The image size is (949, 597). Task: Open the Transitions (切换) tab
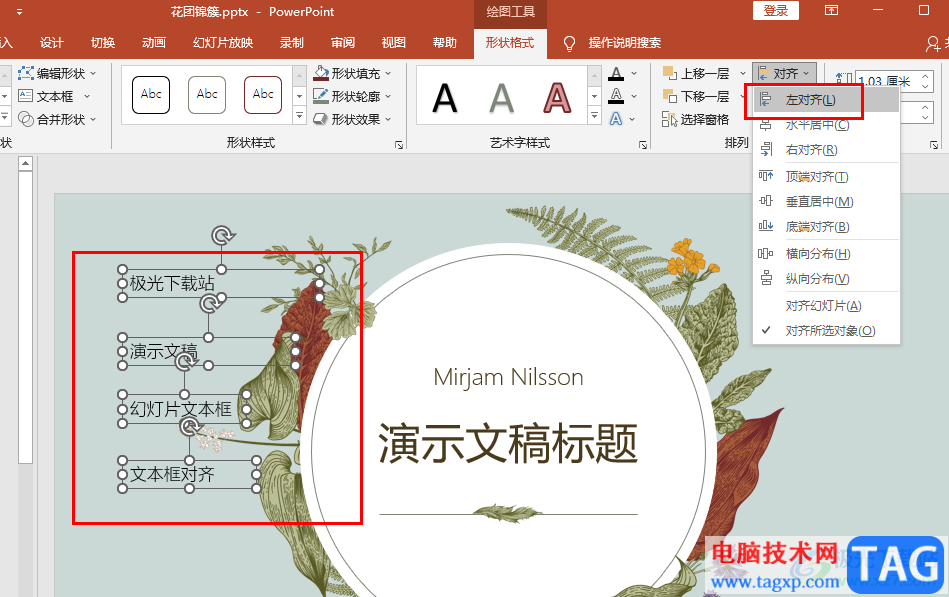103,43
